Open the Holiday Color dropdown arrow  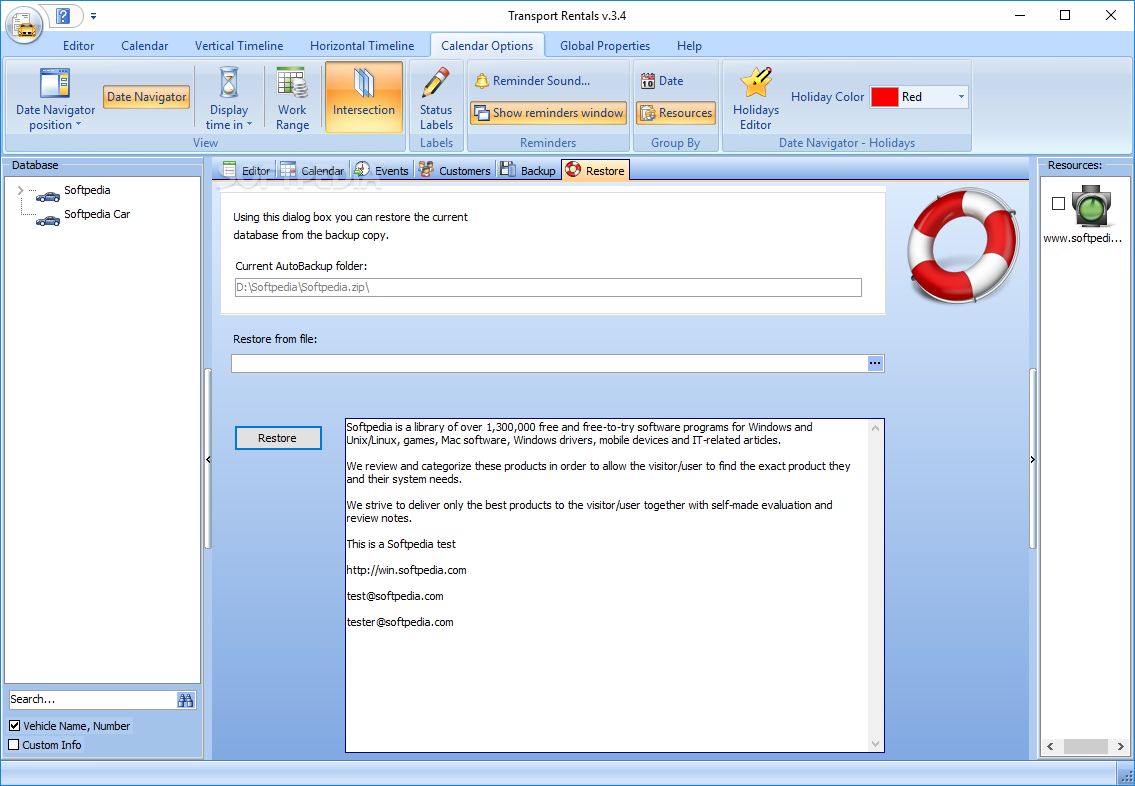pyautogui.click(x=961, y=97)
